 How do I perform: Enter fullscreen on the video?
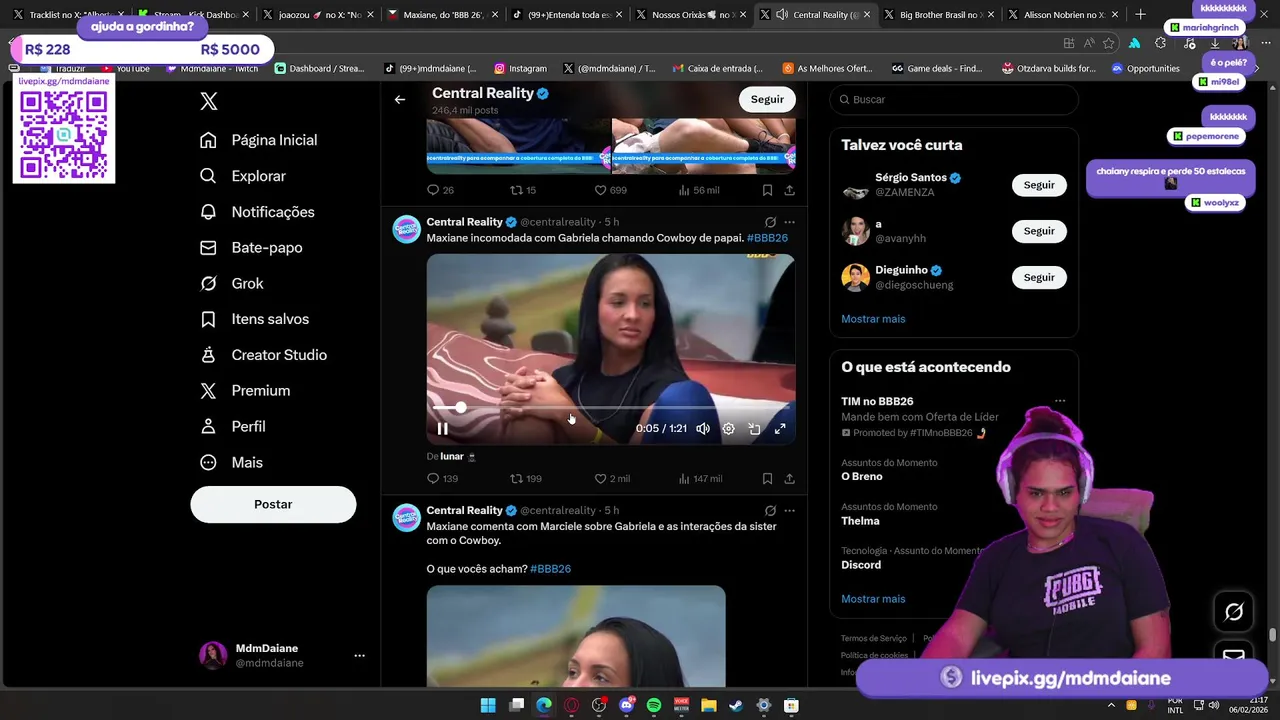[x=780, y=429]
